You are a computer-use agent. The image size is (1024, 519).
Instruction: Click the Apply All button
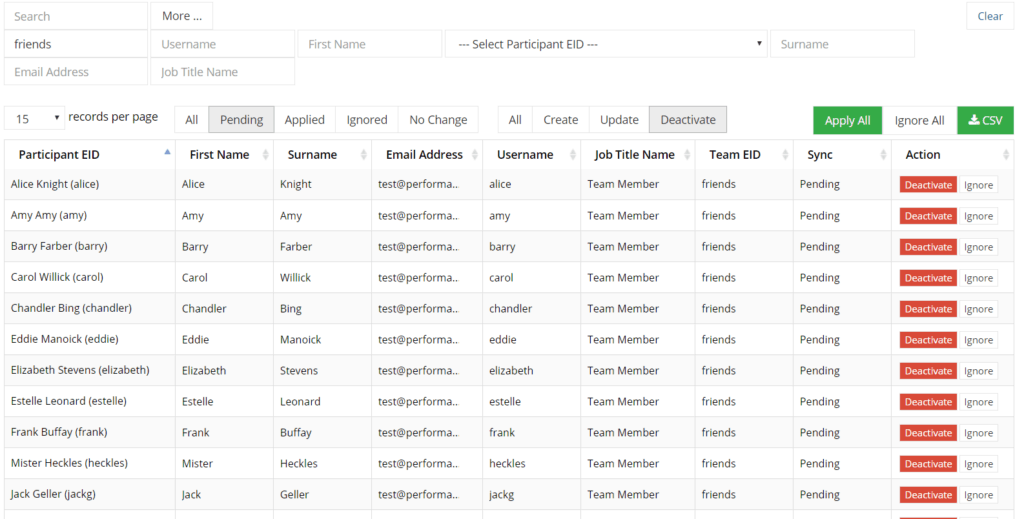pos(847,120)
